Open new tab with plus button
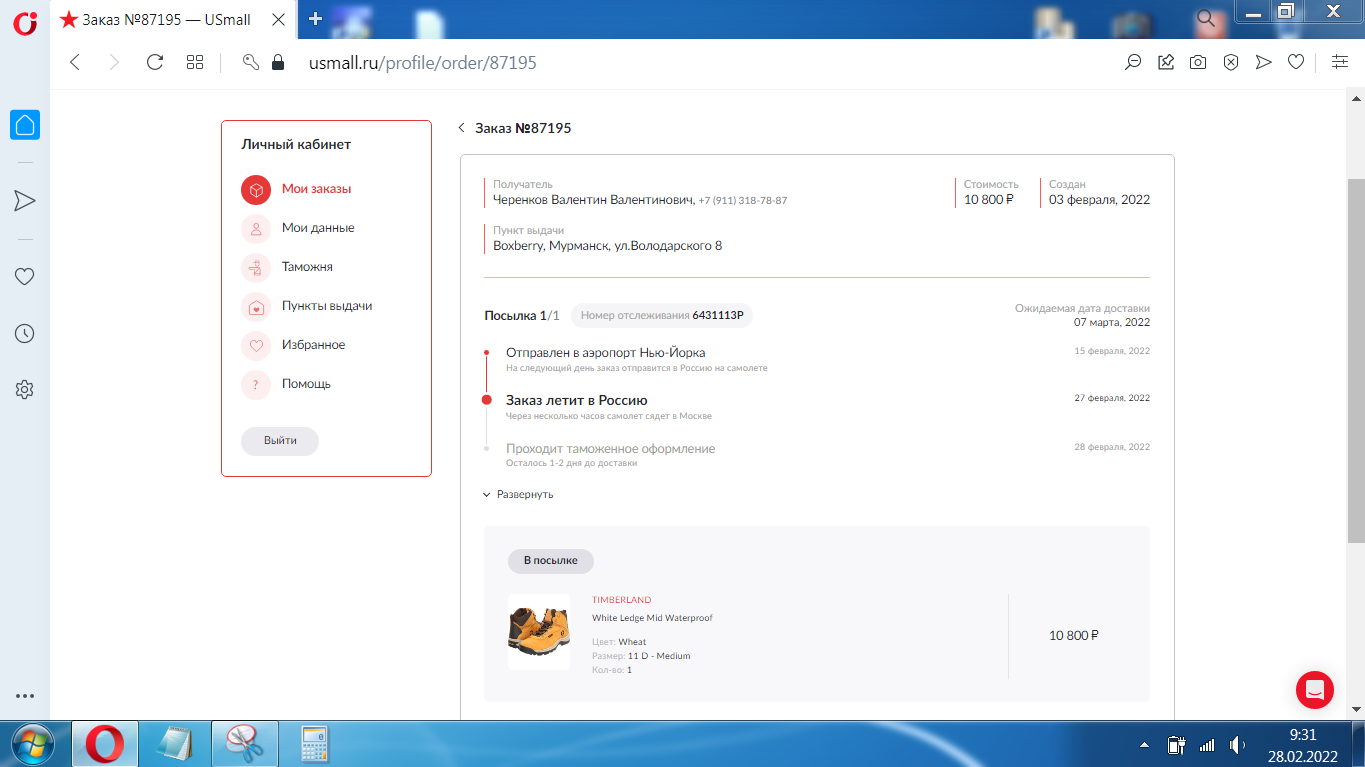This screenshot has height=767, width=1365. [x=316, y=18]
